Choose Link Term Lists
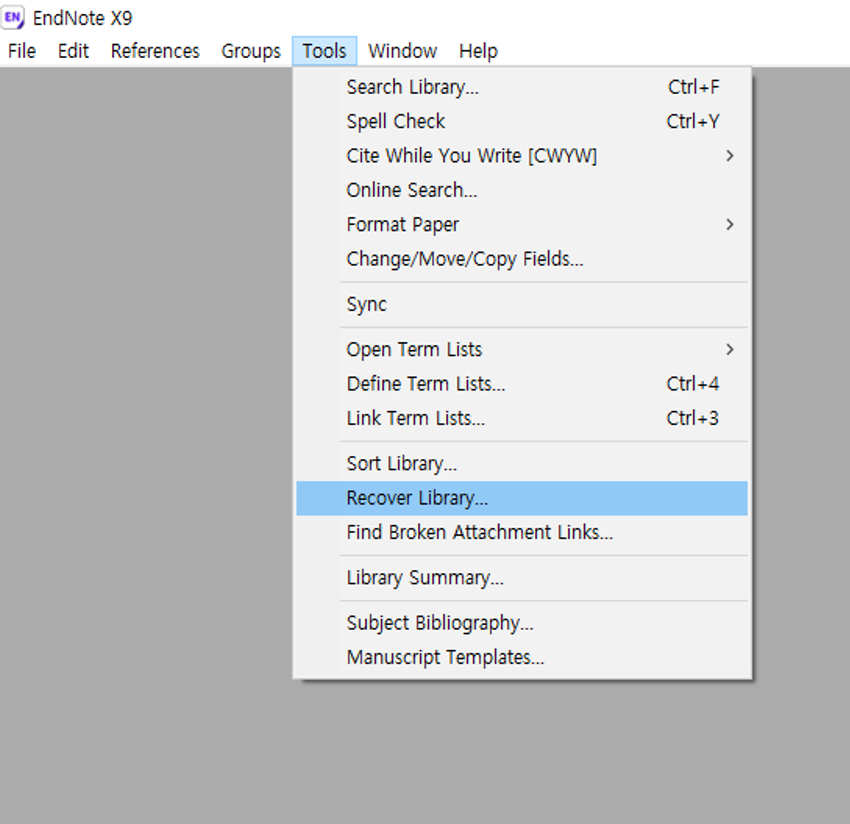 click(x=522, y=419)
